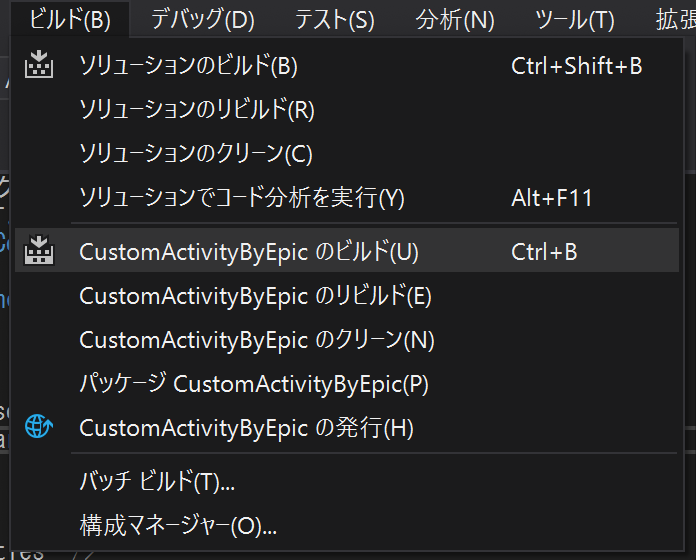696x560 pixels.
Task: Open 構成マネージャー(O)... dialog
Action: [x=347, y=525]
